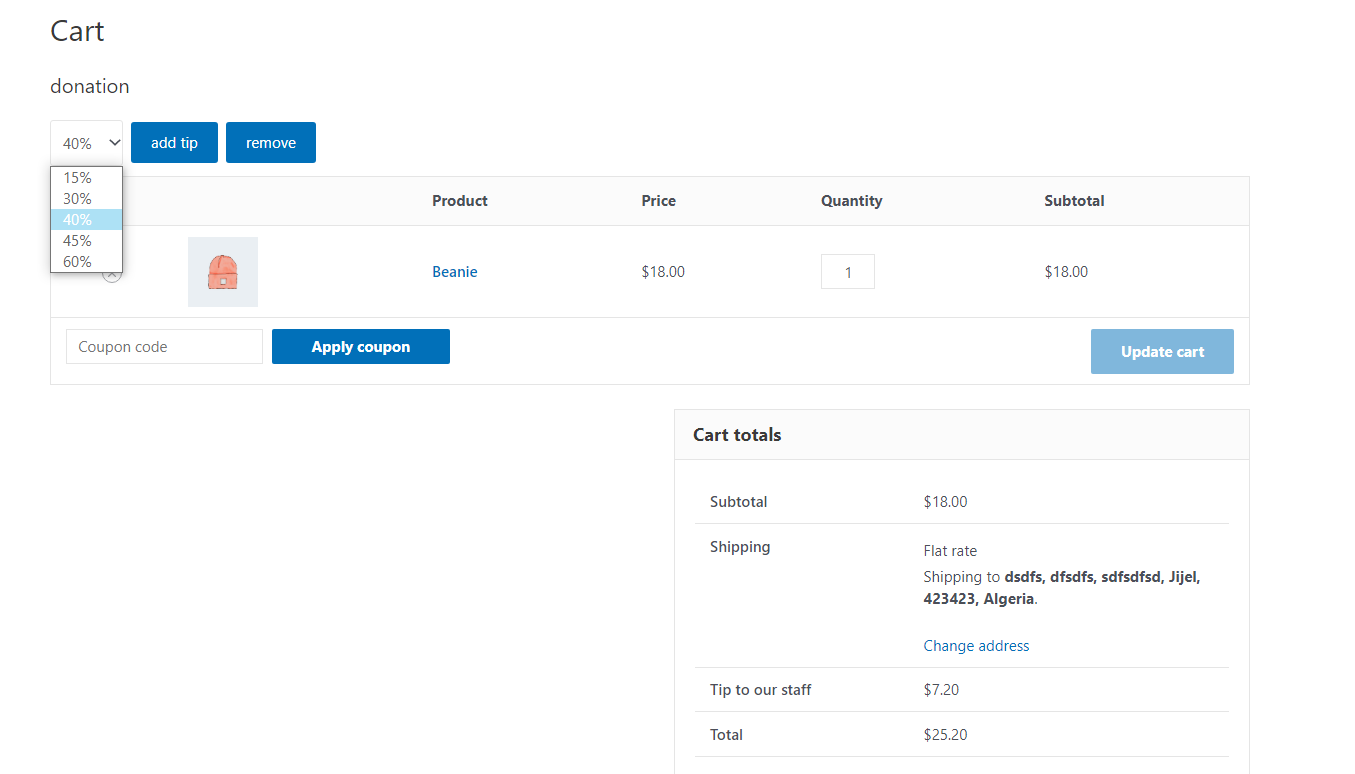The image size is (1355, 774).
Task: Click the "add tip" button
Action: pyautogui.click(x=173, y=142)
